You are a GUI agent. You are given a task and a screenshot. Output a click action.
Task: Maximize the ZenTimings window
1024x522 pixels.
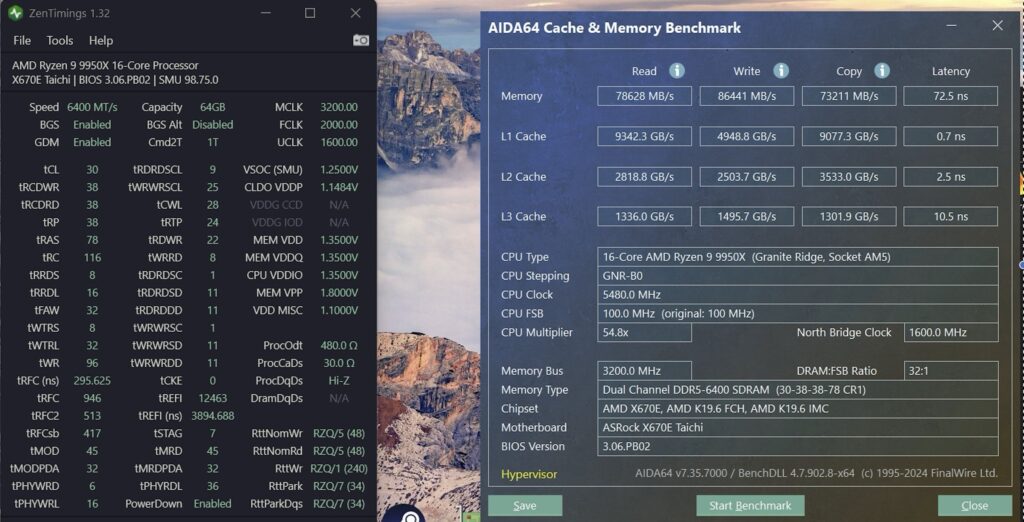coord(310,13)
